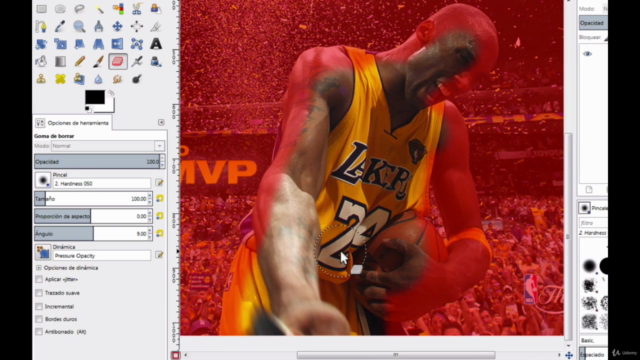Select the Pencil tool

click(x=79, y=61)
